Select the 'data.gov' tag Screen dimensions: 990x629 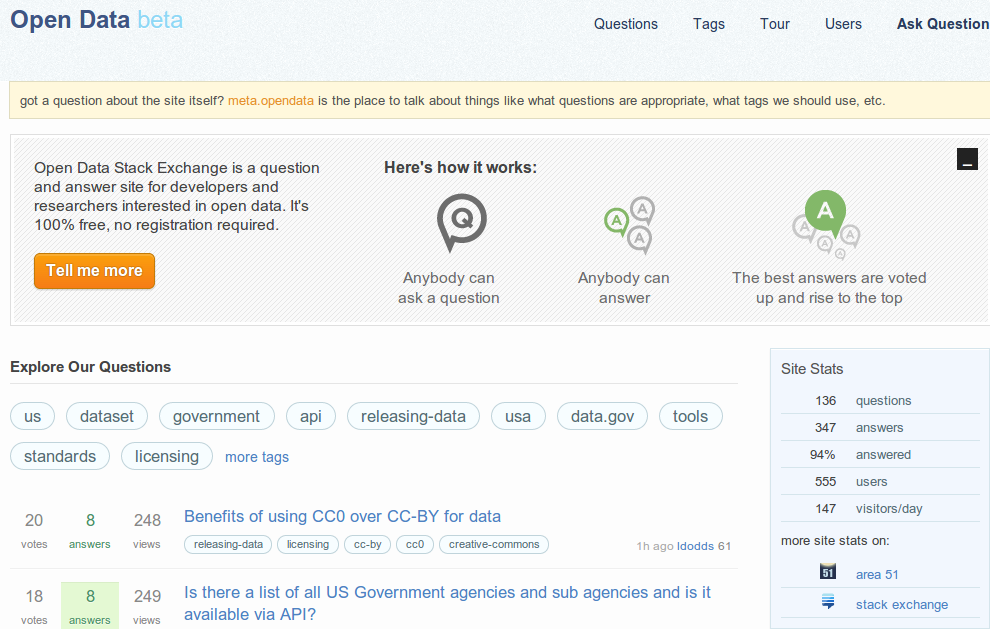point(602,416)
